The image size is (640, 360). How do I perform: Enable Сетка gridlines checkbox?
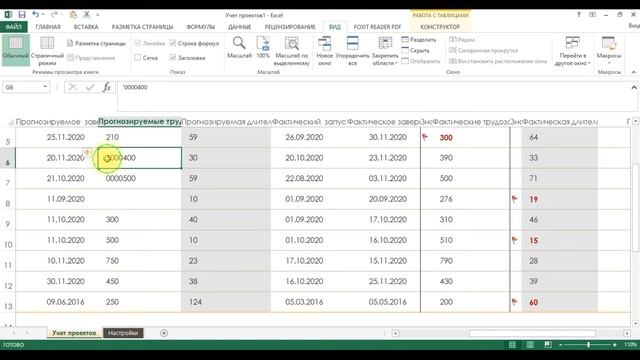click(x=138, y=58)
